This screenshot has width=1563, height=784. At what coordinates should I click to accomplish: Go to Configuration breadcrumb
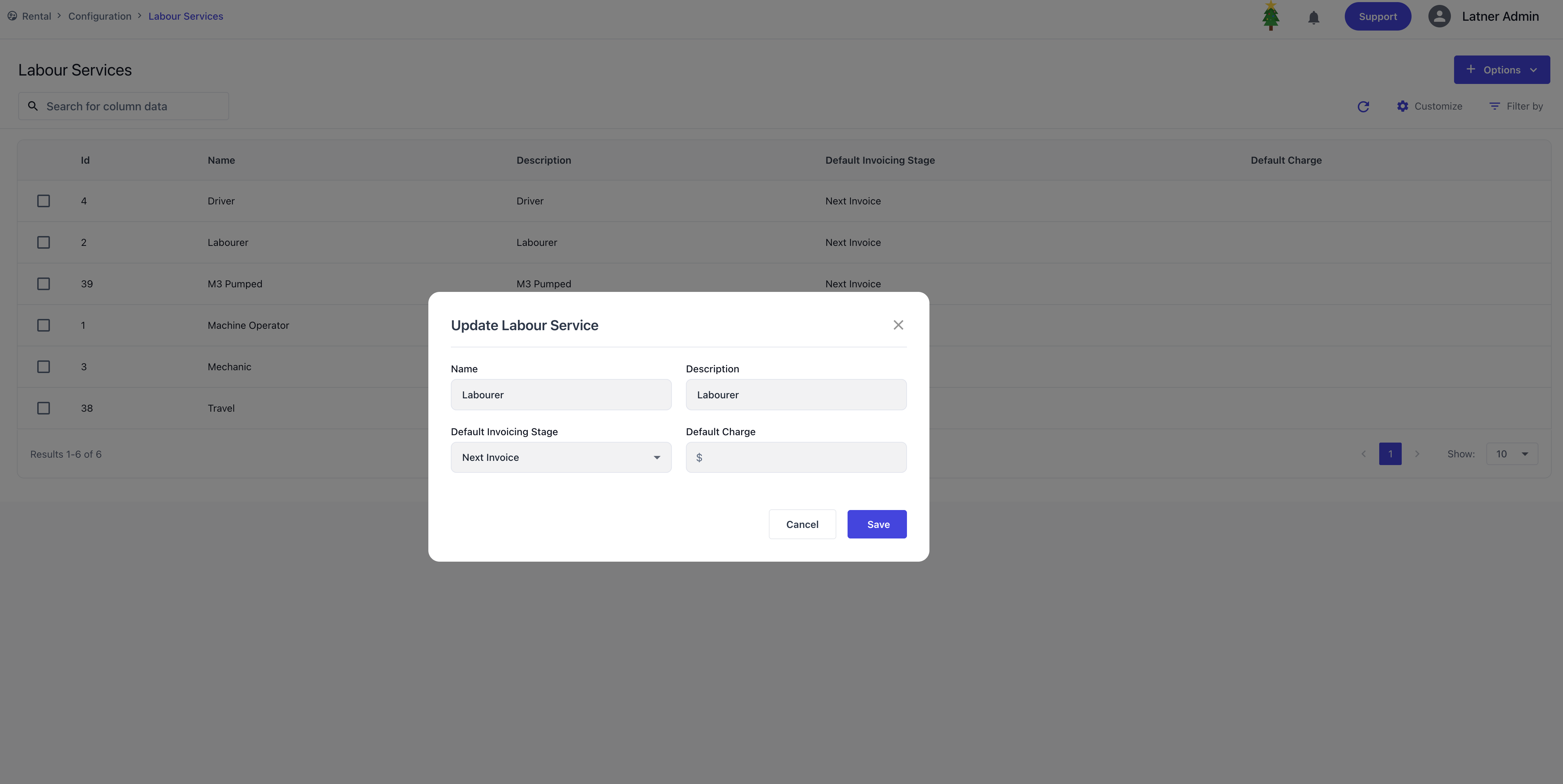pos(99,17)
